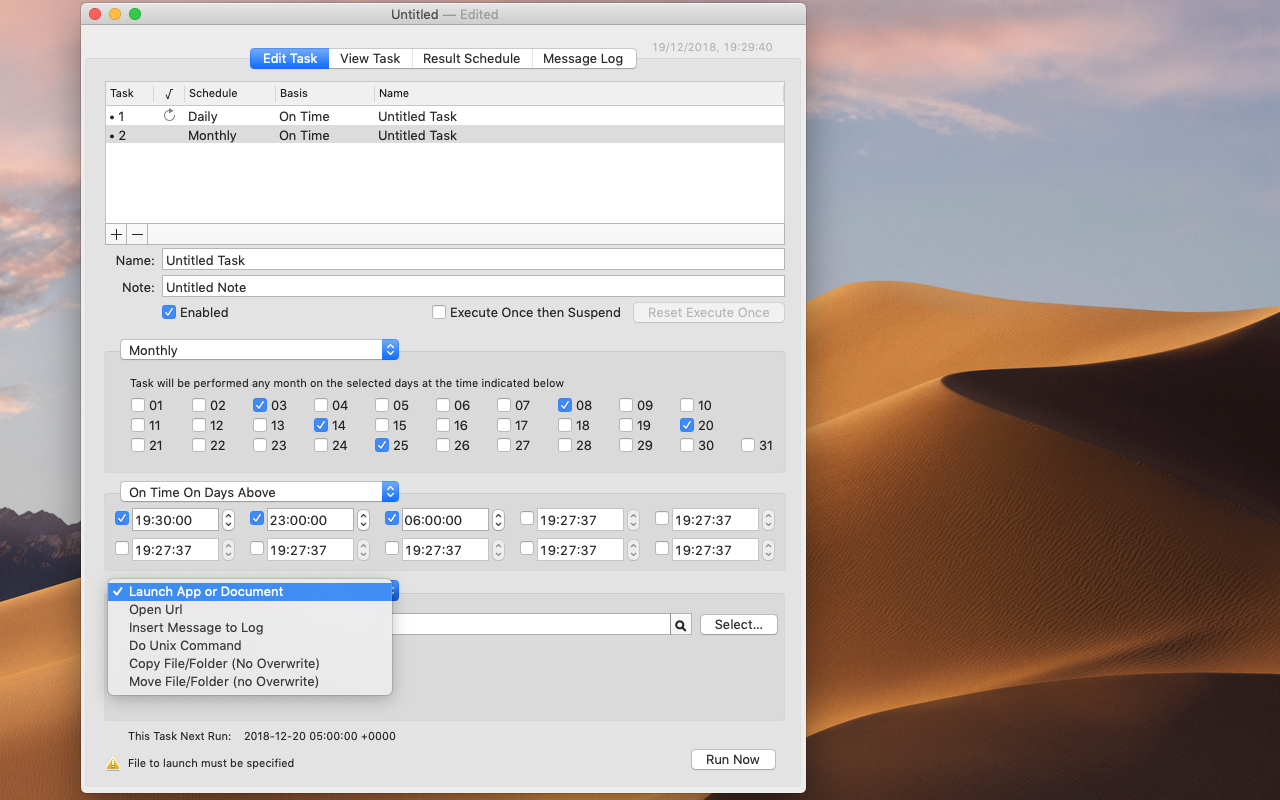
Task: Select Launch App or Document option
Action: click(250, 591)
